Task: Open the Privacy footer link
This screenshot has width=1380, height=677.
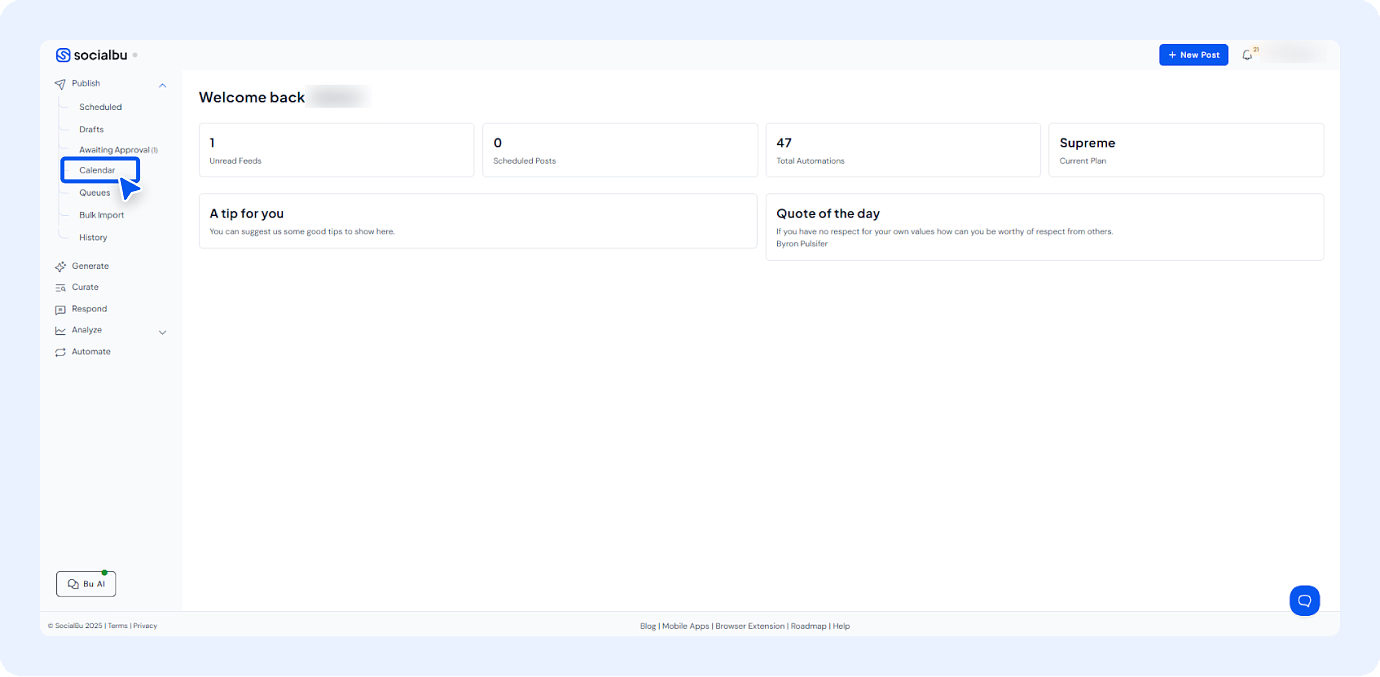Action: [145, 626]
